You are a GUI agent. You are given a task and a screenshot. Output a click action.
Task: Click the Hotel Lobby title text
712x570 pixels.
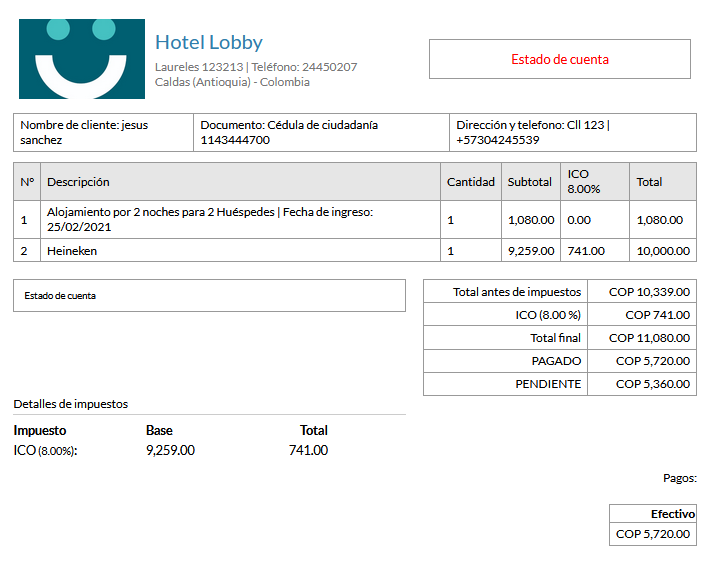pyautogui.click(x=208, y=42)
